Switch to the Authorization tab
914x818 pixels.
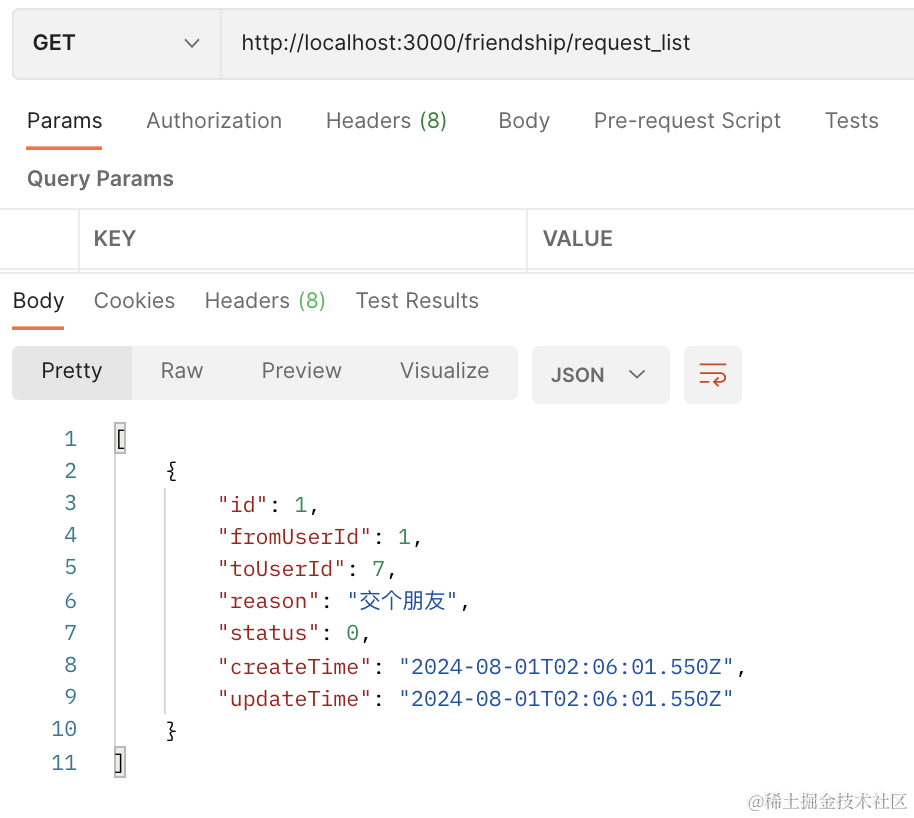point(214,121)
